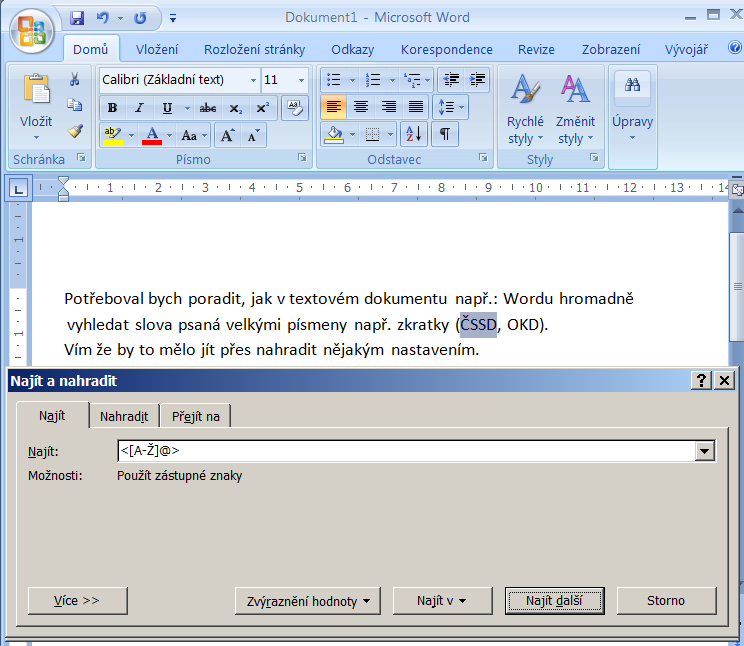Toggle bulleted list
The height and width of the screenshot is (646, 744).
click(334, 79)
